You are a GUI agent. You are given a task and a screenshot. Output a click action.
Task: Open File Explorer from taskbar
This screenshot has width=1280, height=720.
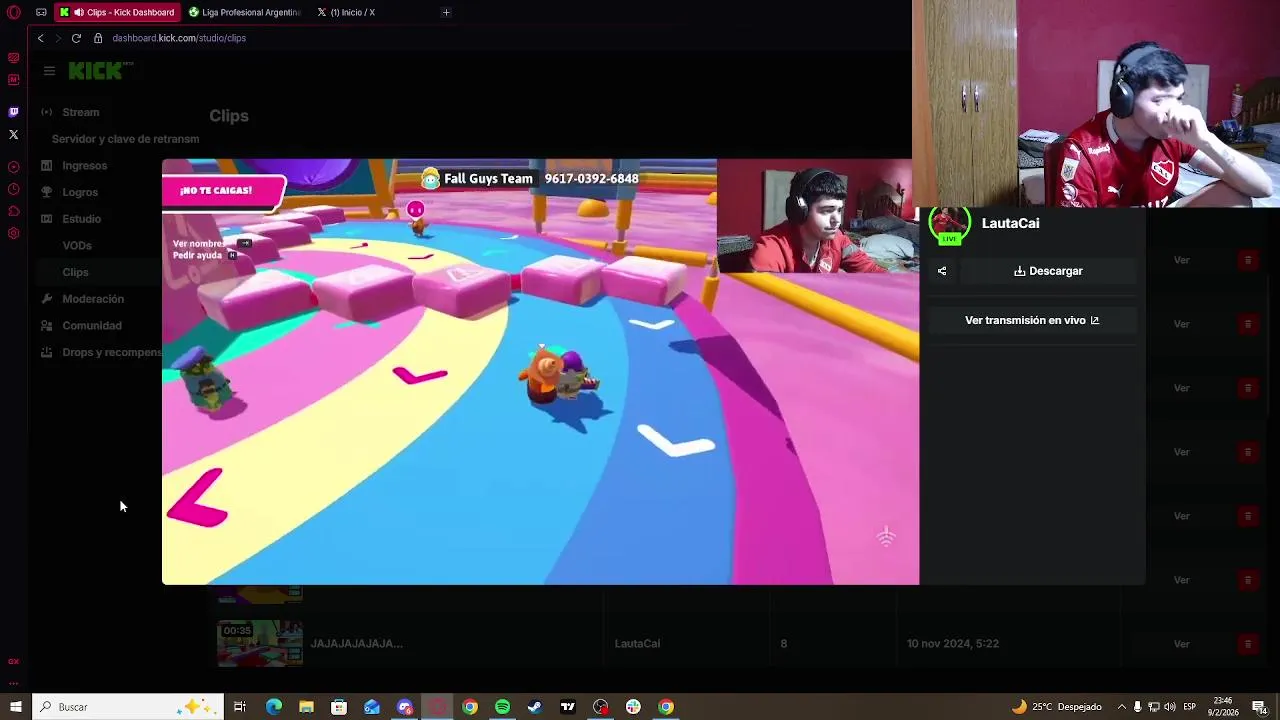tap(306, 707)
